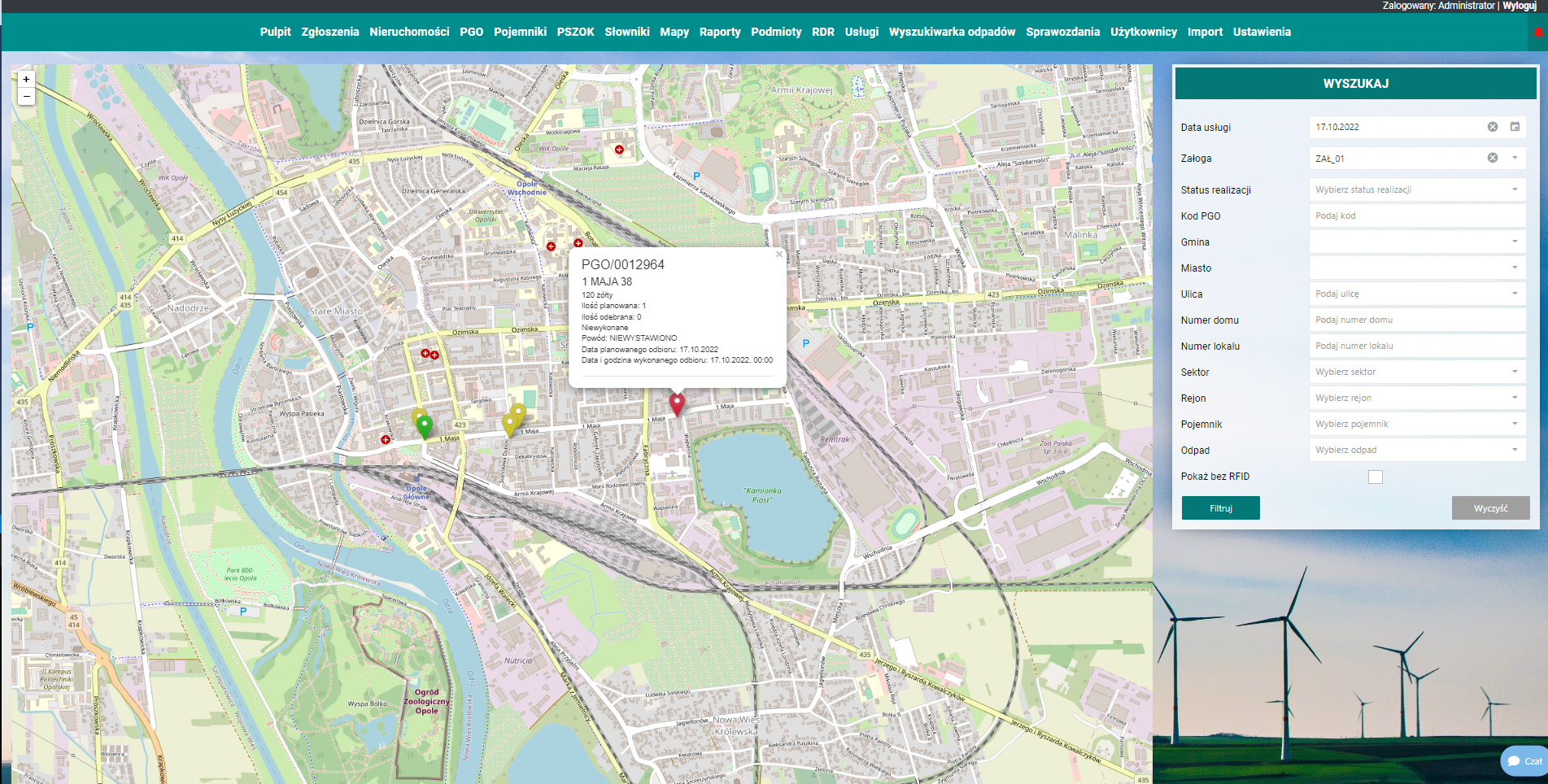
Task: Click the red map marker pin
Action: point(677,404)
